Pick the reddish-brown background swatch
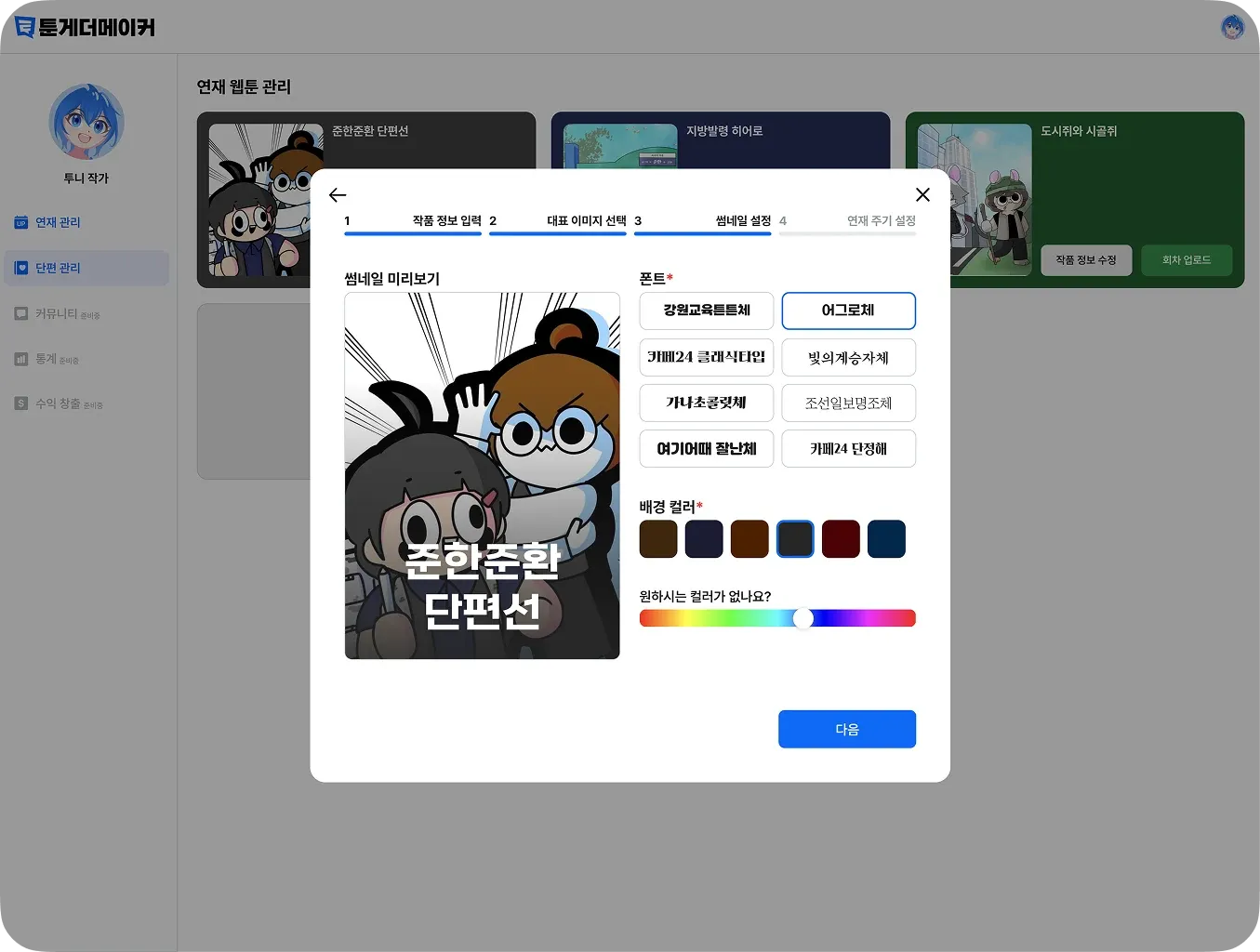The image size is (1260, 952). pos(749,539)
